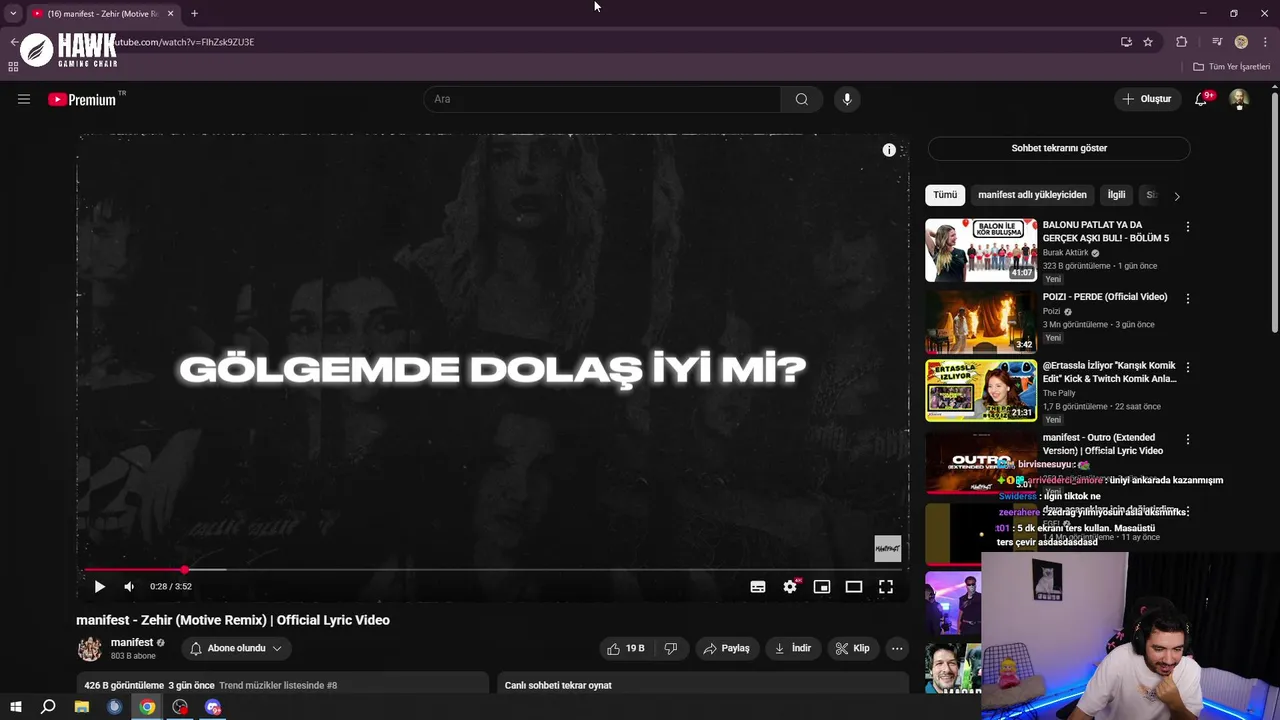The height and width of the screenshot is (720, 1280).
Task: Open Tüm Yer İşaretleri bookmarks folder
Action: point(1232,67)
